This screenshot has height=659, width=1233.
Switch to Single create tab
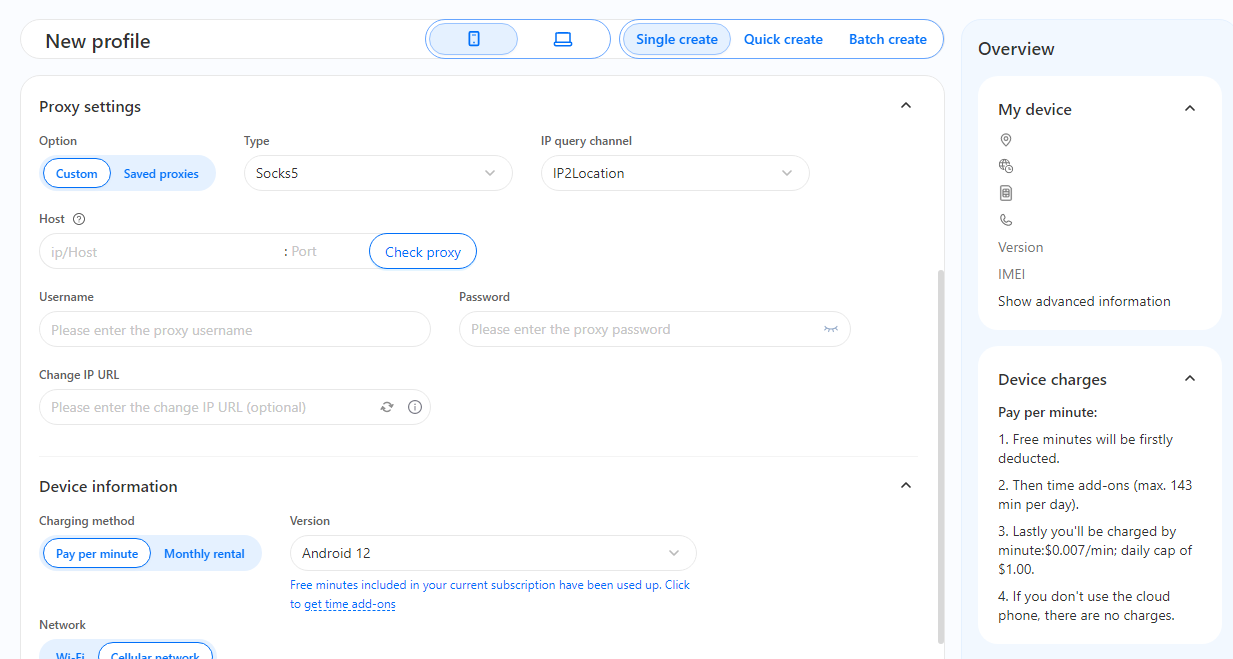[x=677, y=39]
